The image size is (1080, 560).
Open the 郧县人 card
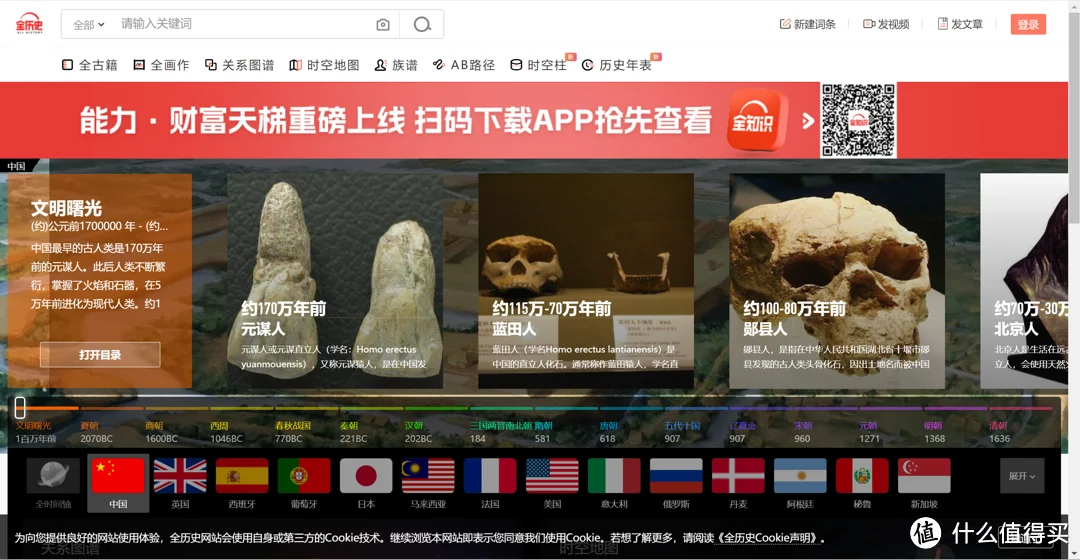point(837,281)
